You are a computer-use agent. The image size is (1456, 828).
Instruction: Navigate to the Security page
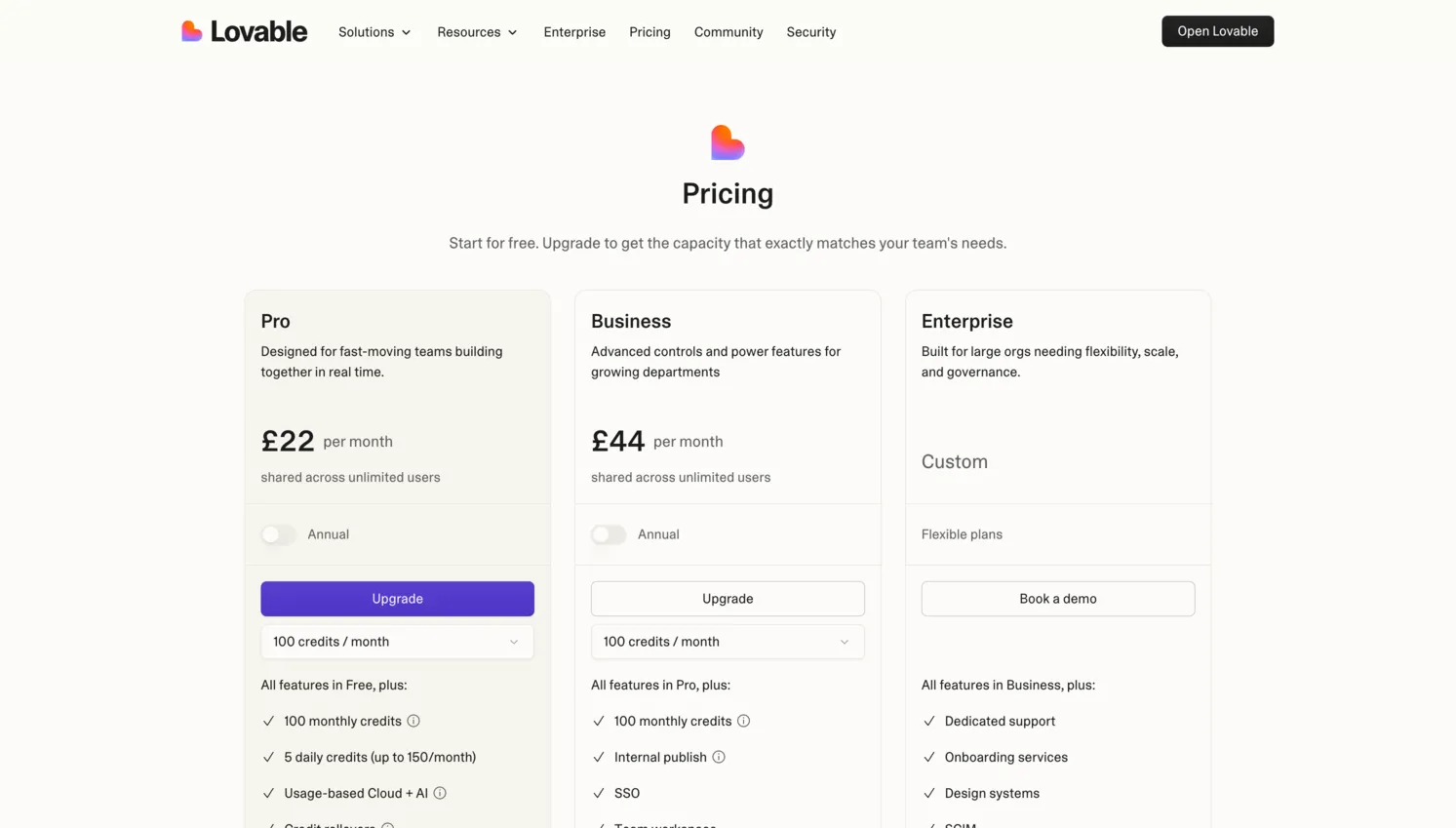click(x=810, y=31)
